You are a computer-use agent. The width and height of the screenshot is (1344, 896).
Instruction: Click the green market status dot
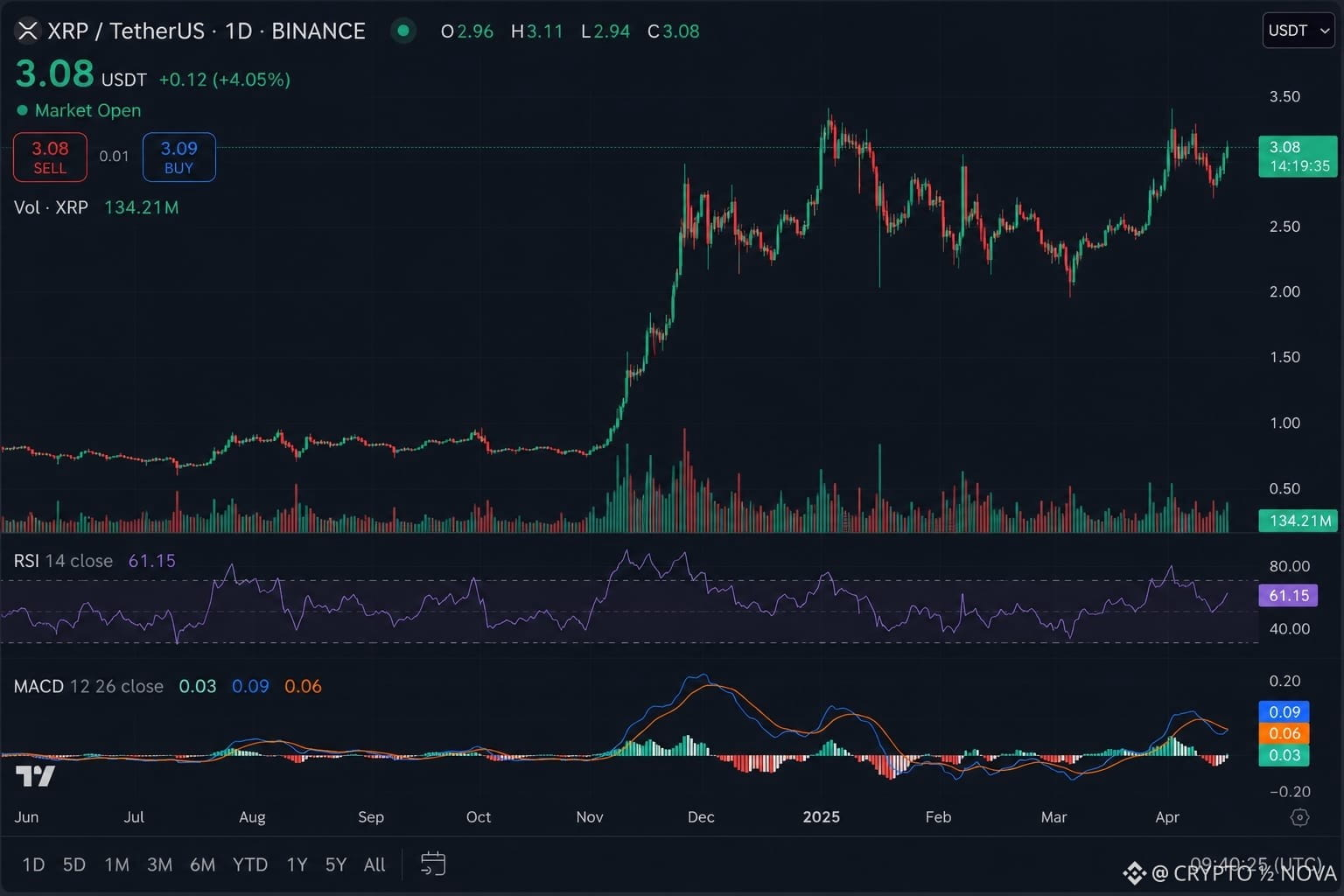point(403,31)
